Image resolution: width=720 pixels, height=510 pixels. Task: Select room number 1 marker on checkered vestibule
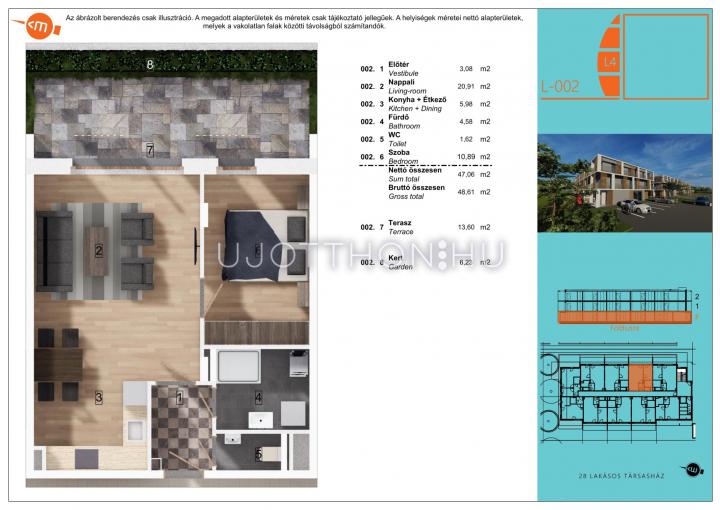click(x=179, y=399)
